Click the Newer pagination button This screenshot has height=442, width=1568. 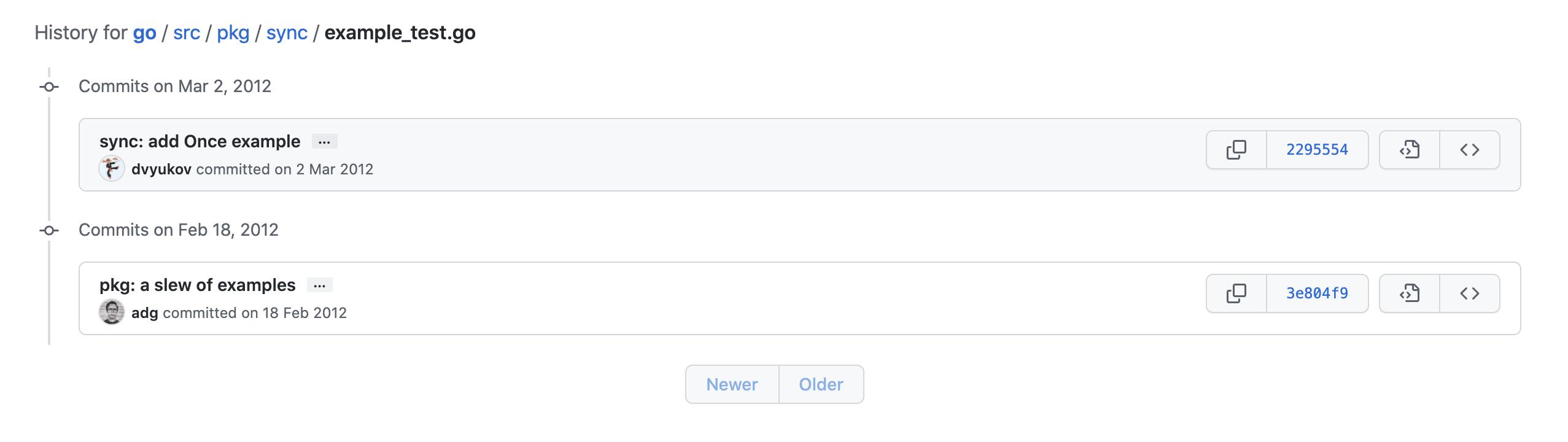pos(732,384)
